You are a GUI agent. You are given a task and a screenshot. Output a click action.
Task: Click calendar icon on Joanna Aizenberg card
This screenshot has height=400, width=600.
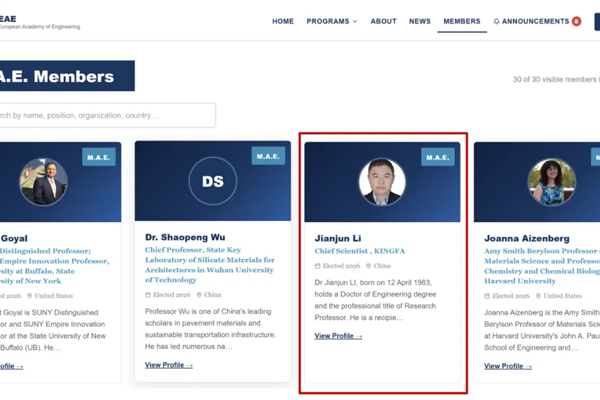[487, 296]
